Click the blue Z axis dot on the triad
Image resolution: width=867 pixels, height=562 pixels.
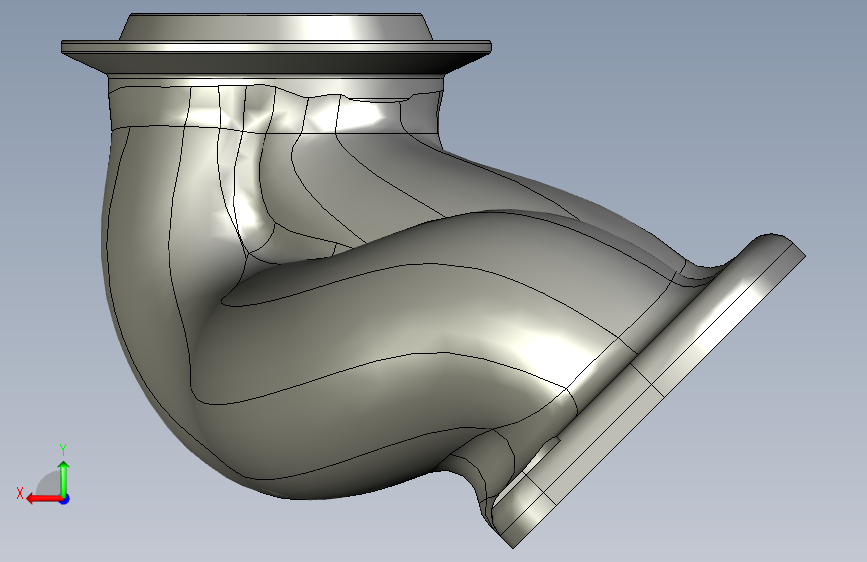(65, 499)
